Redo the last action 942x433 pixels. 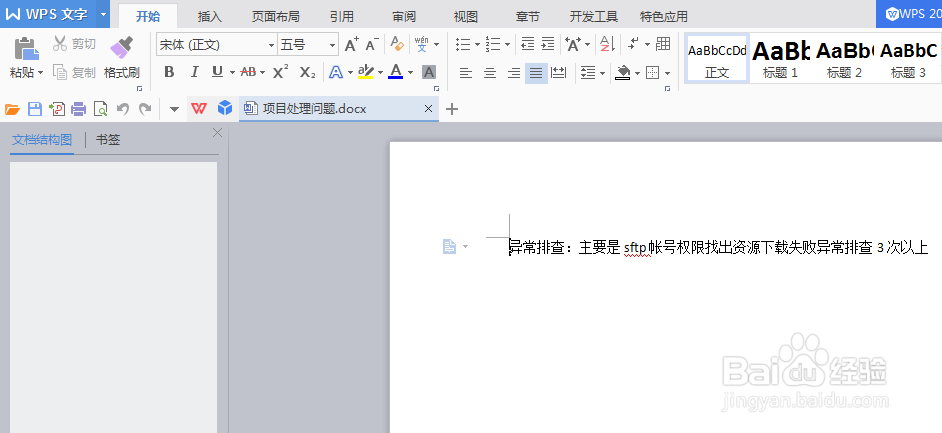(x=145, y=109)
